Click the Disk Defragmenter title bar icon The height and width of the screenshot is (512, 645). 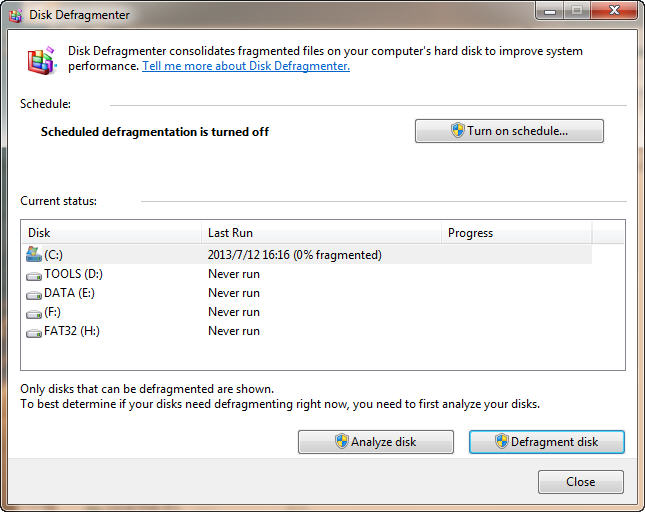pyautogui.click(x=16, y=15)
